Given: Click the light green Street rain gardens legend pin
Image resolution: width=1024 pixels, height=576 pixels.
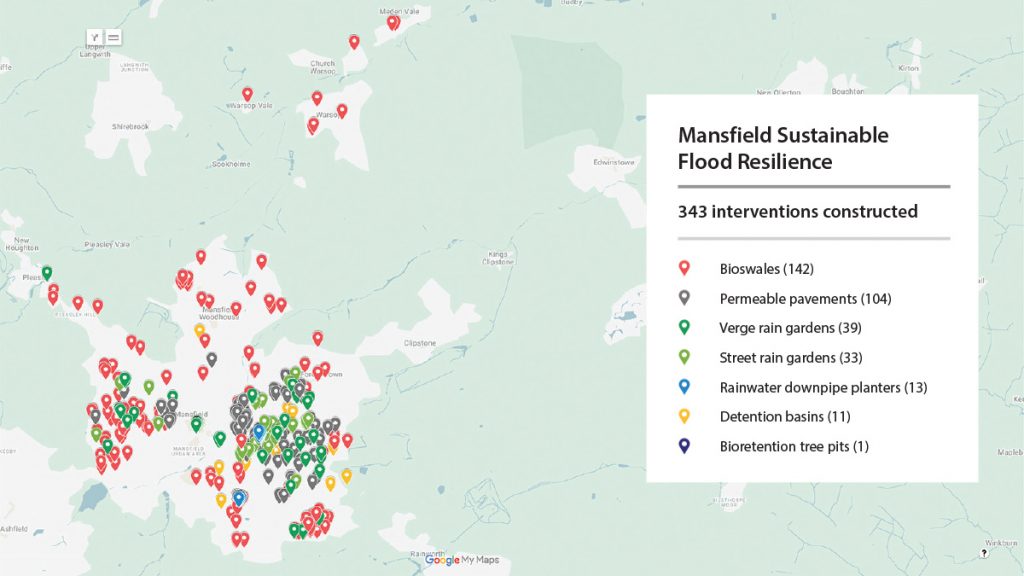Looking at the screenshot, I should pos(685,357).
